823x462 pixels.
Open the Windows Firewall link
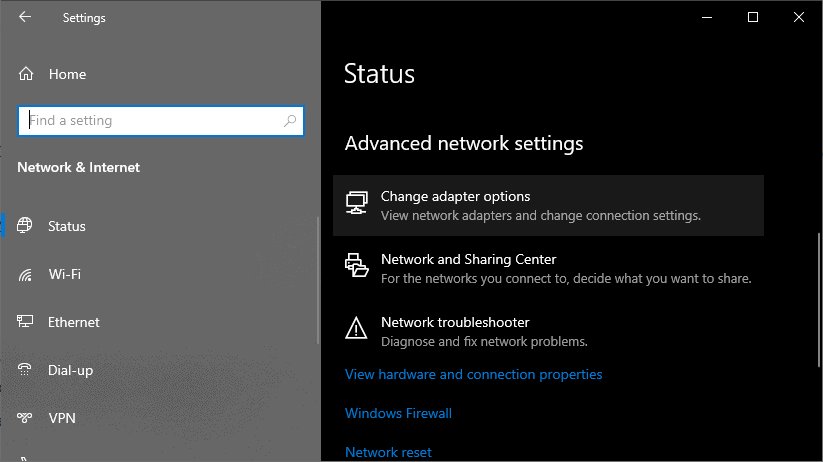pyautogui.click(x=398, y=413)
